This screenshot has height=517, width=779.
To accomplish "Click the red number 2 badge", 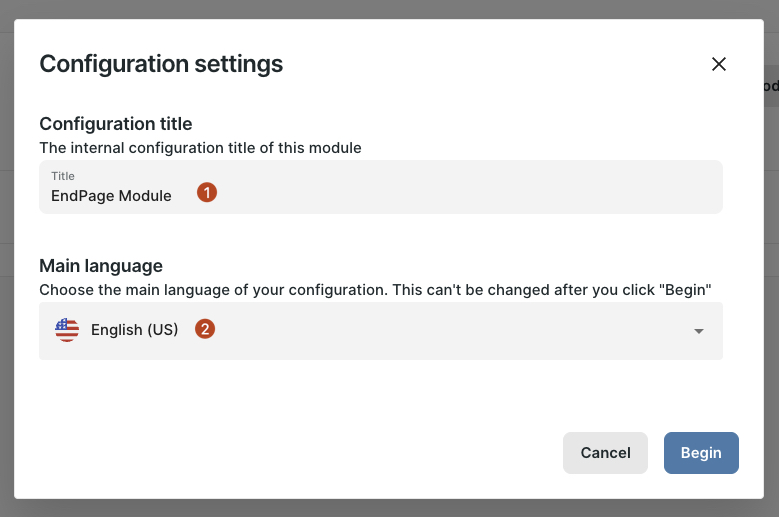I will 205,329.
